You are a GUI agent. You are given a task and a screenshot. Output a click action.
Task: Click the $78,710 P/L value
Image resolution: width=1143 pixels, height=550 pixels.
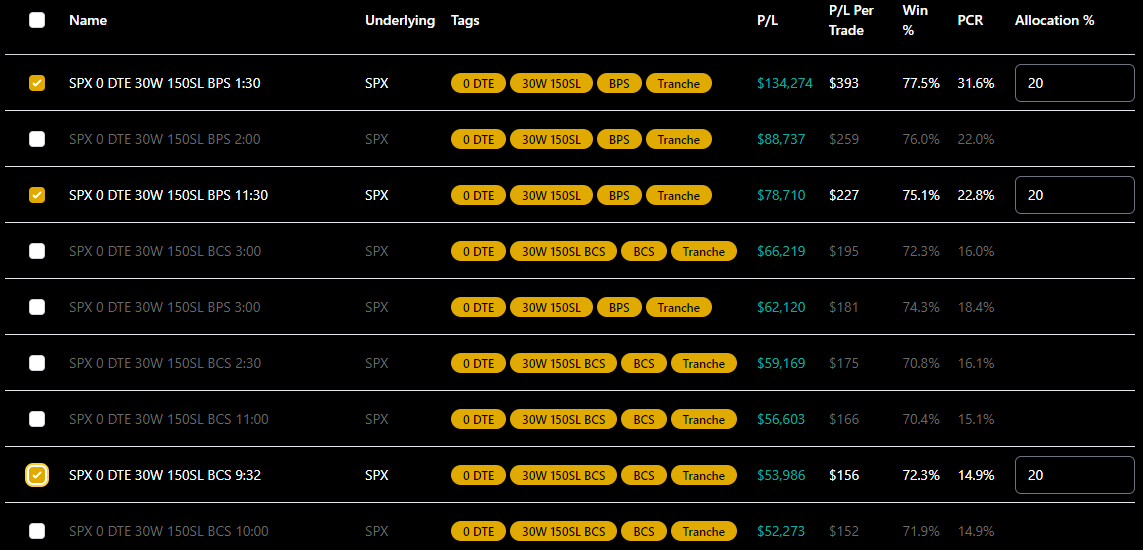[x=781, y=195]
